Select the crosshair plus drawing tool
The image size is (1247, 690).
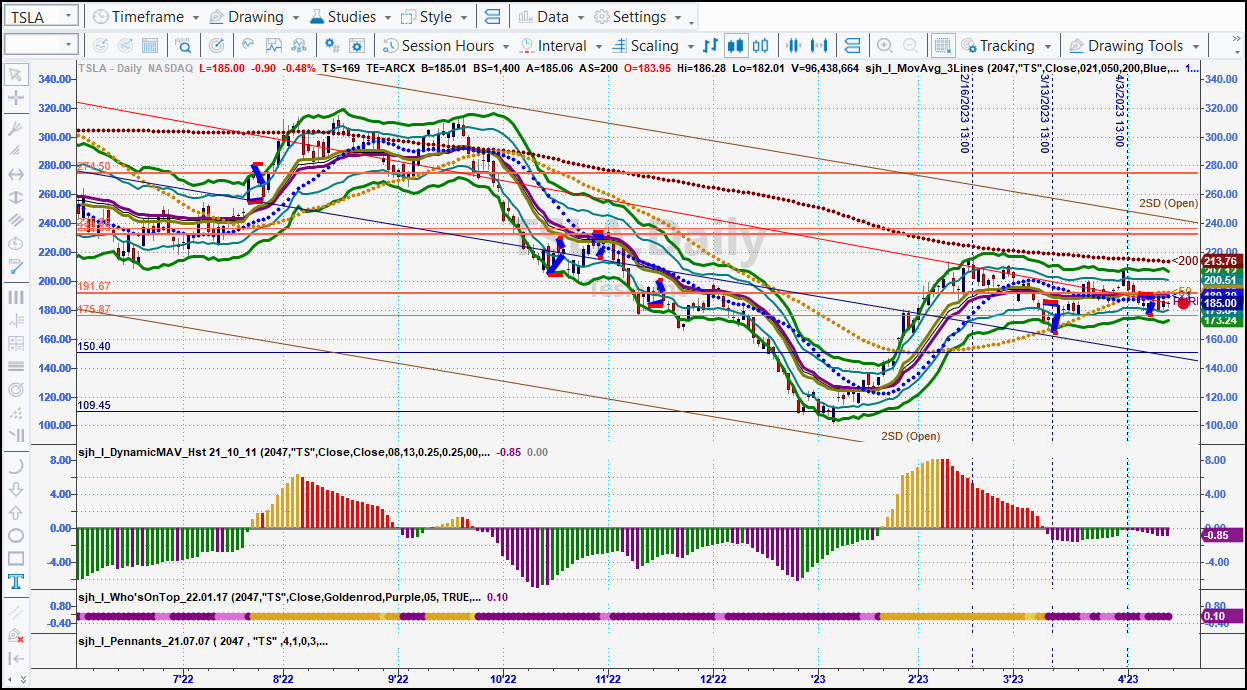(x=15, y=98)
